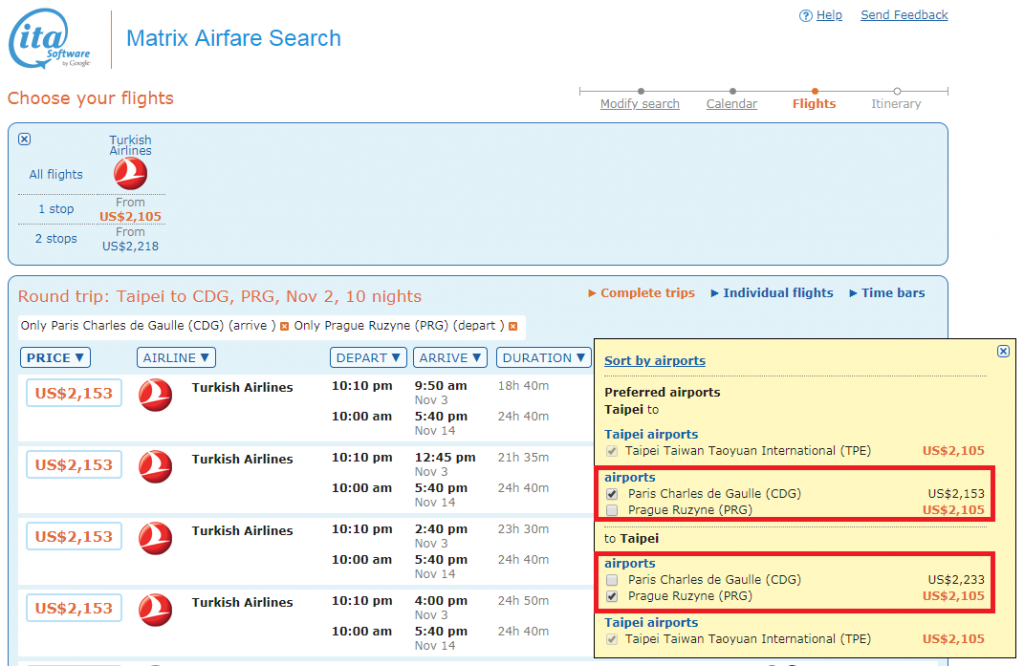Open the DURATION sort dropdown
The width and height of the screenshot is (1024, 666).
[543, 358]
